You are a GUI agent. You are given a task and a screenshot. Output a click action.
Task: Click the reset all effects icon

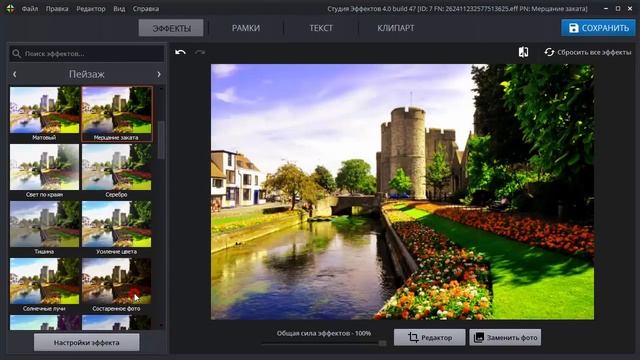549,52
